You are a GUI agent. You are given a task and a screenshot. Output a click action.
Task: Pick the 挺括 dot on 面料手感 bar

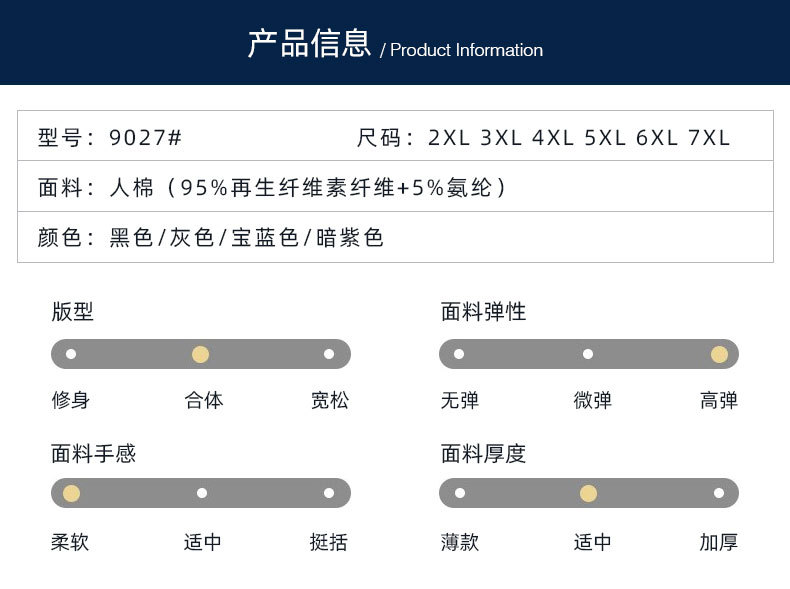[329, 493]
